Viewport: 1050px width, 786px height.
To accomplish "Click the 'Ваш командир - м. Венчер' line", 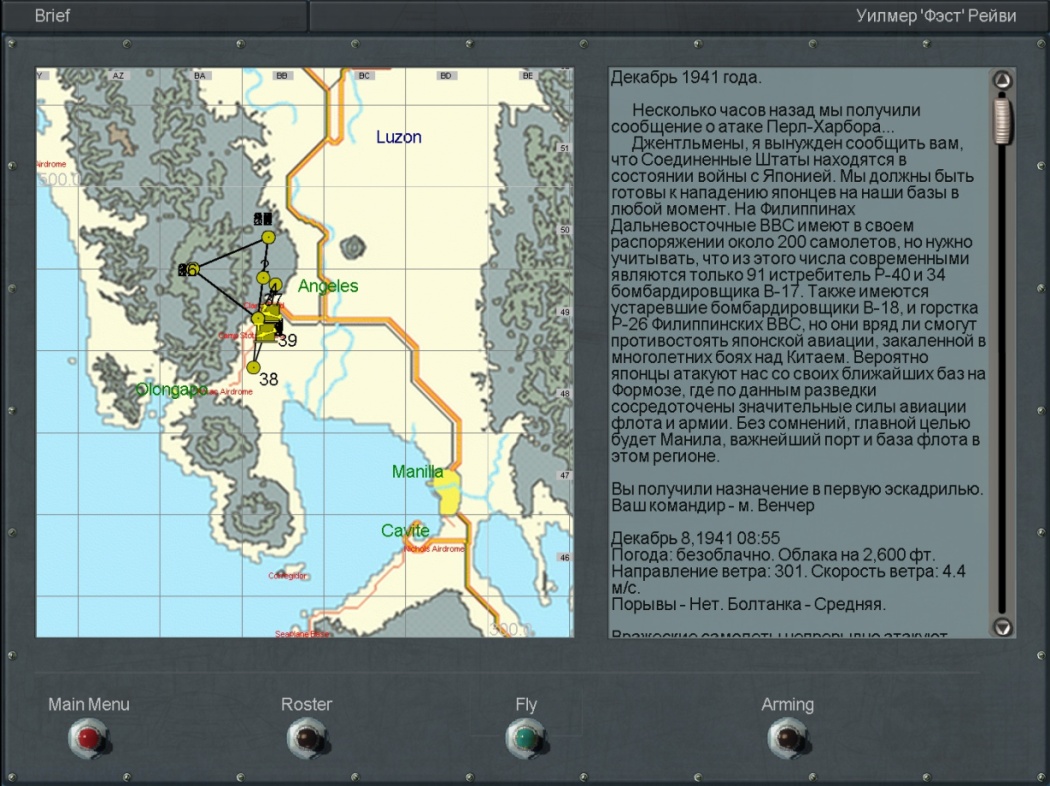I will [x=712, y=505].
